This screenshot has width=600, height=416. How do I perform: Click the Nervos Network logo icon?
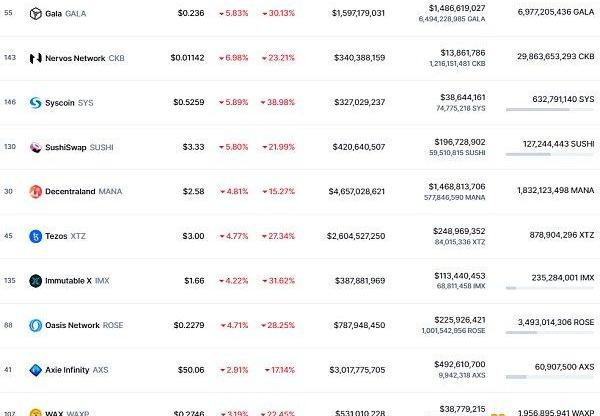tap(36, 58)
